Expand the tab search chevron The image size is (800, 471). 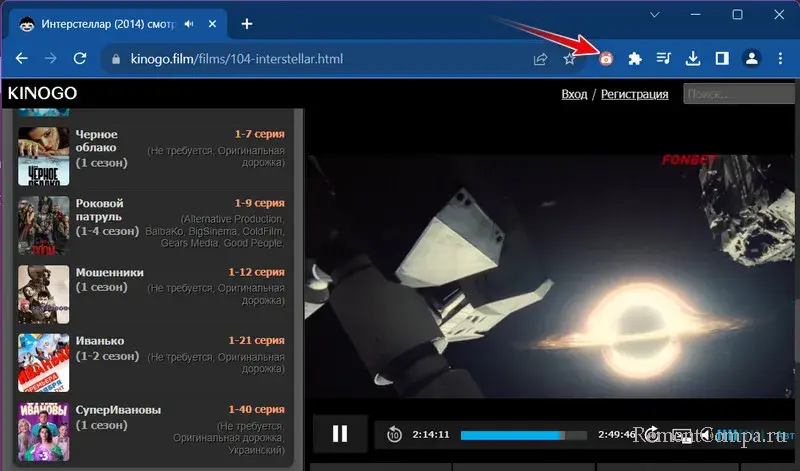655,15
